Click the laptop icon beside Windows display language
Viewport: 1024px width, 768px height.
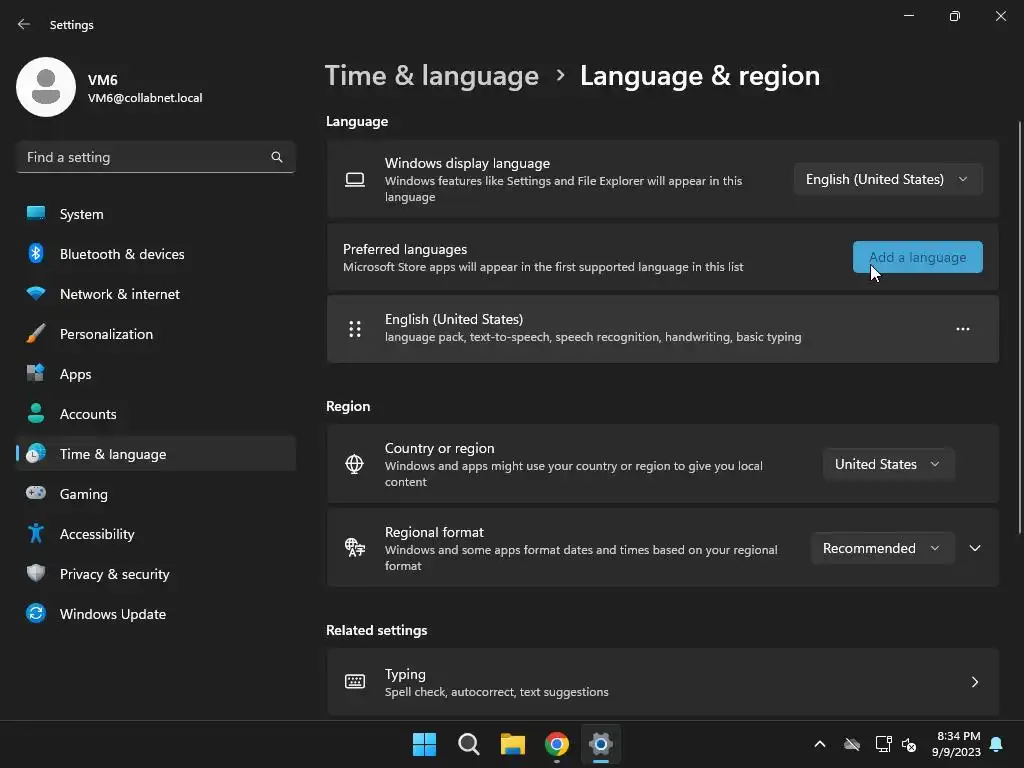[355, 180]
